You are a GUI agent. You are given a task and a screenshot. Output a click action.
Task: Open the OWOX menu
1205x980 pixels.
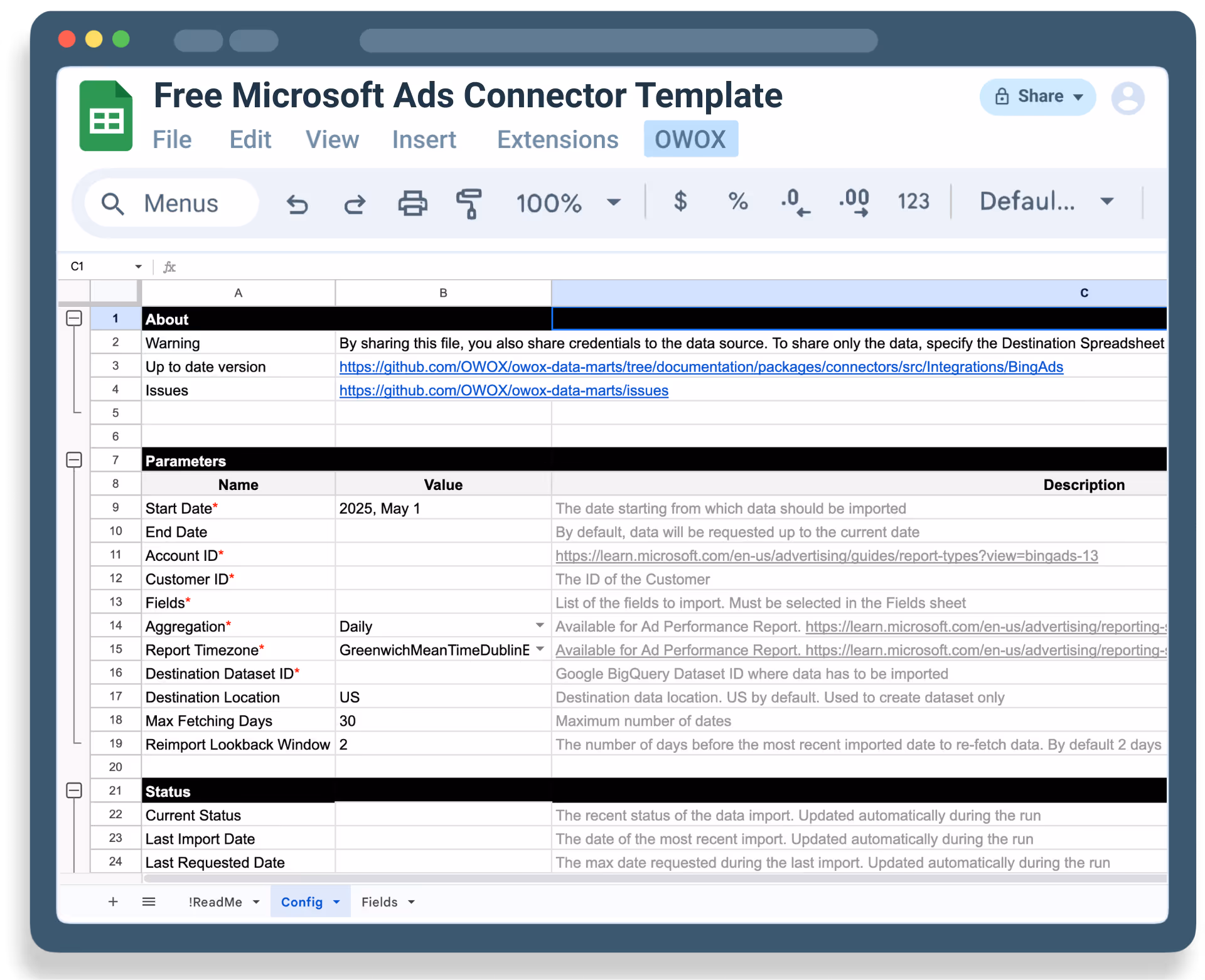click(x=690, y=139)
